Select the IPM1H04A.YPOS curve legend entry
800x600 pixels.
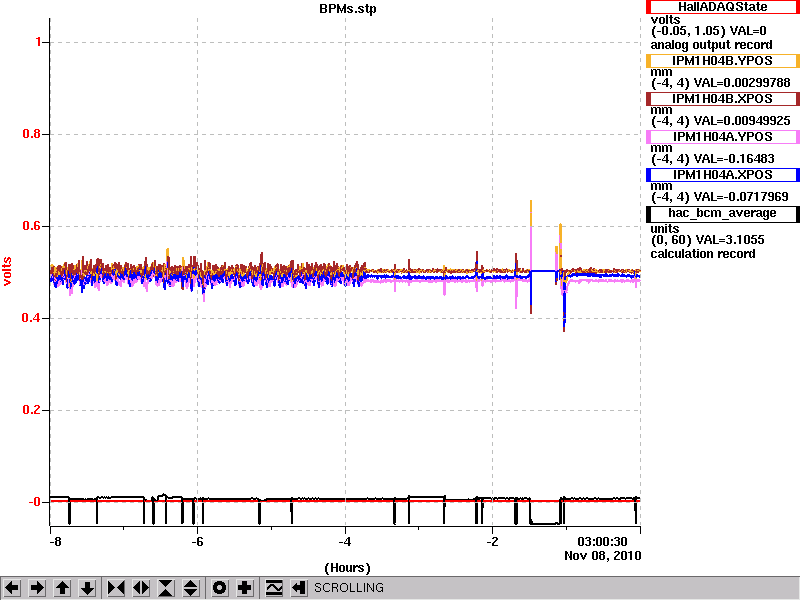pos(722,137)
